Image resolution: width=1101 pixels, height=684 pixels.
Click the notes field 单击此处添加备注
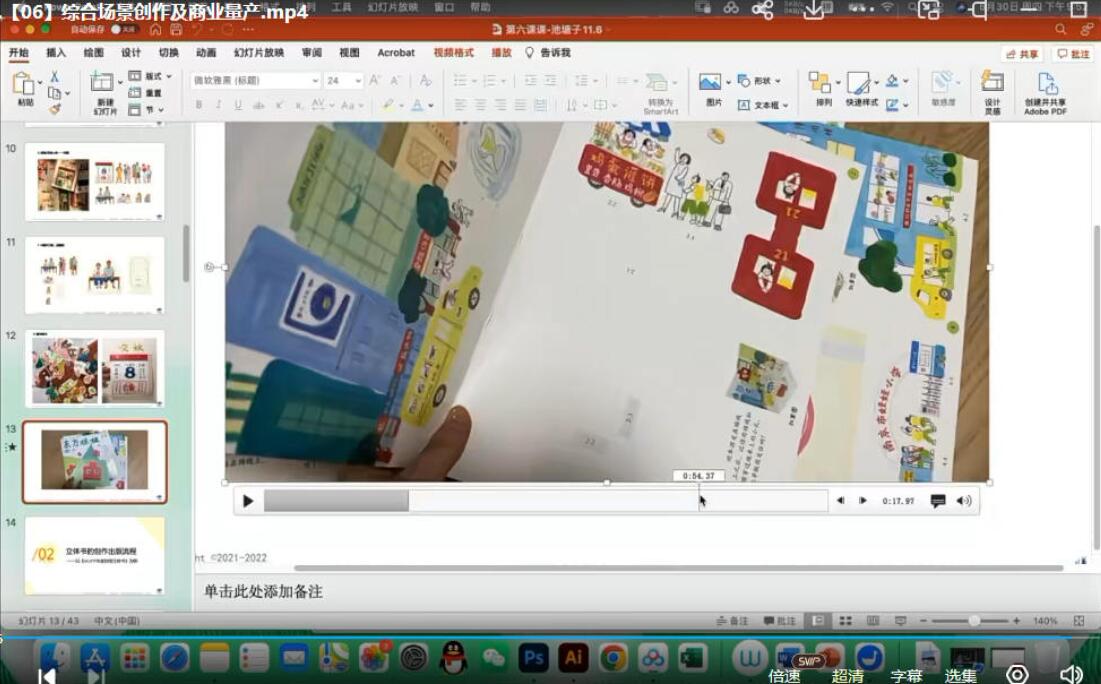coord(263,592)
